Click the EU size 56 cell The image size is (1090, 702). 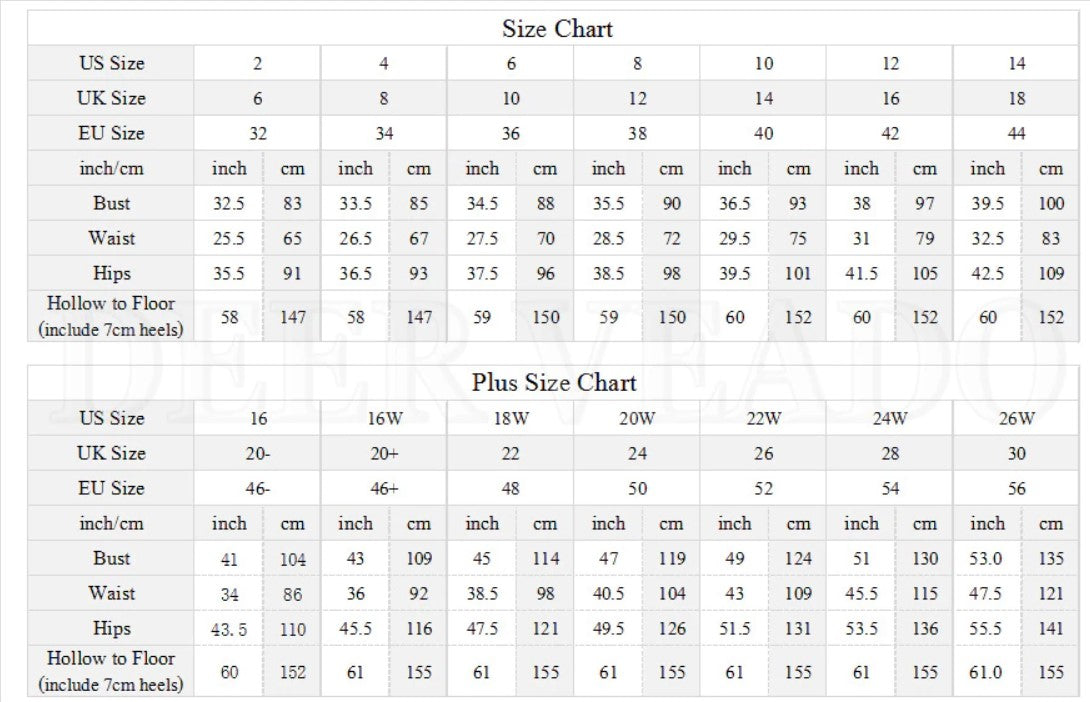(x=1016, y=489)
